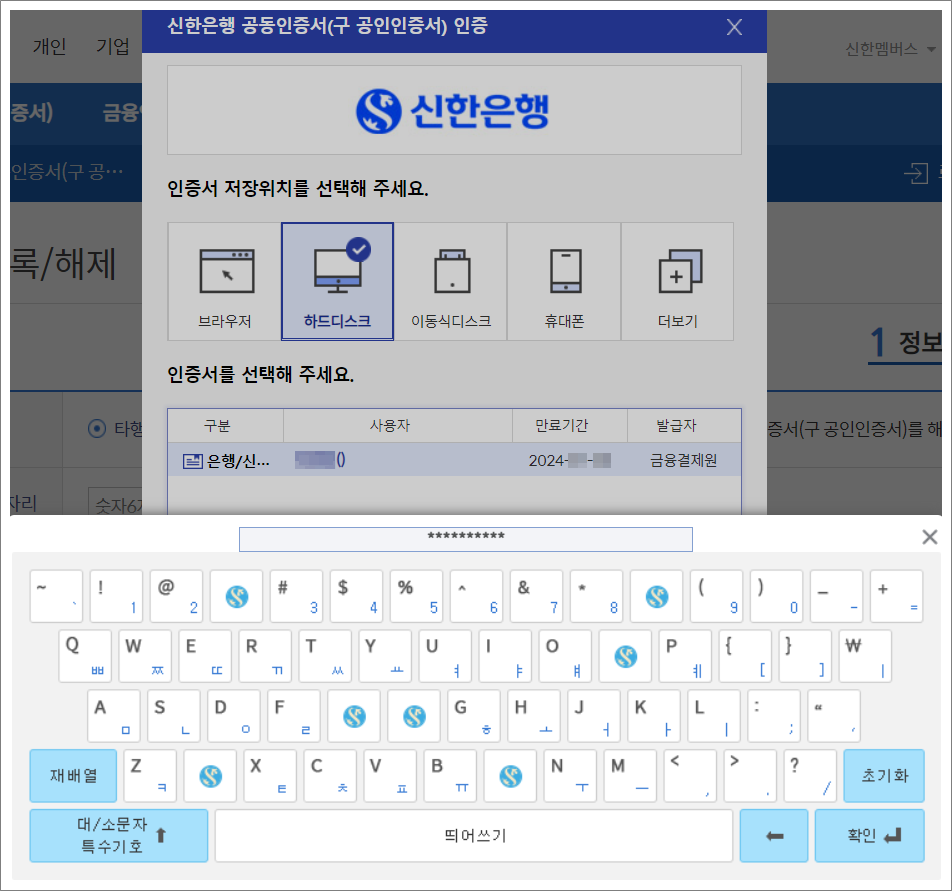Tap the U key on virtual keyboard
This screenshot has width=952, height=891.
pos(446,656)
